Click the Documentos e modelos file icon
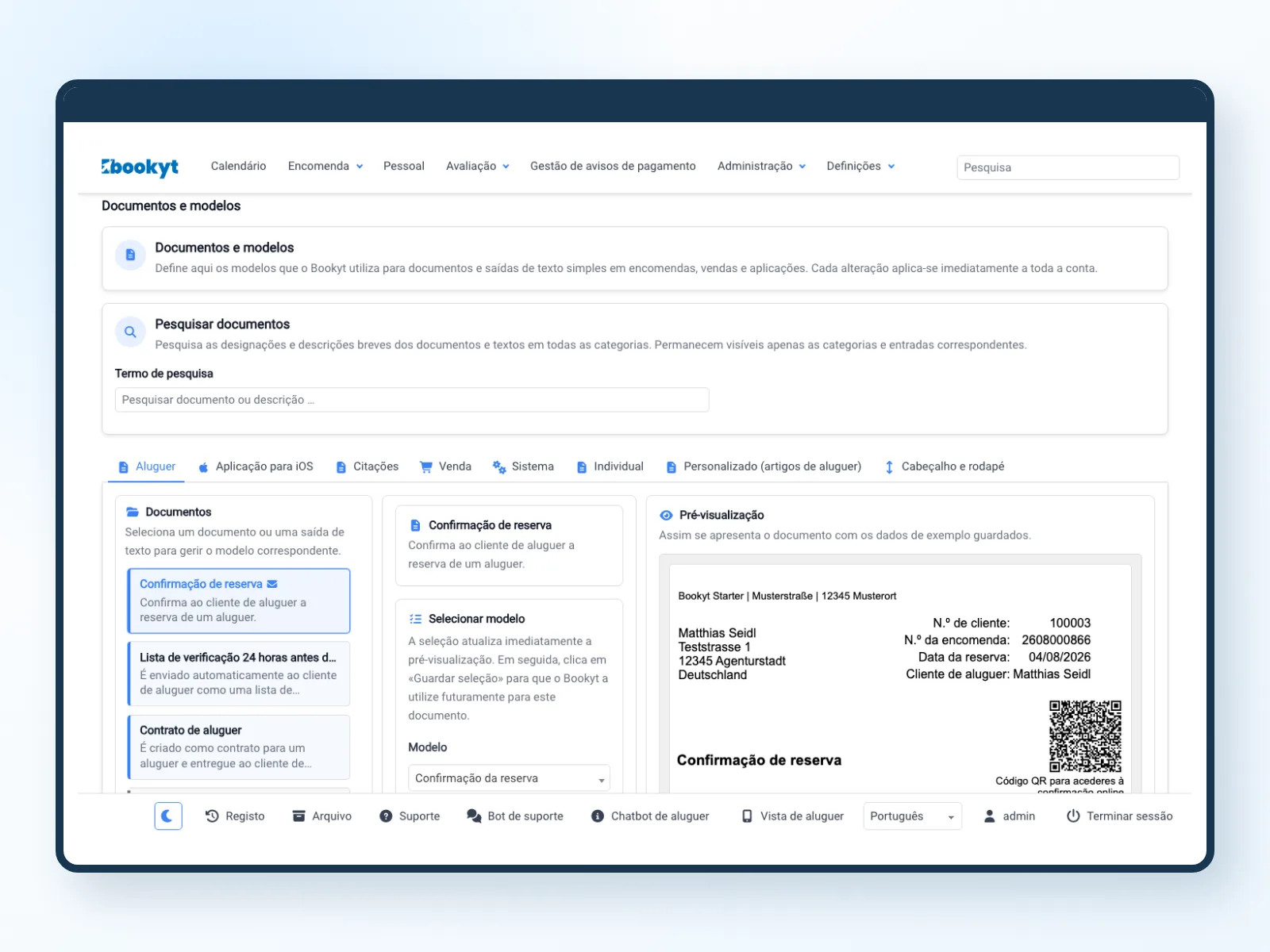Screen dimensions: 1270x952 pyautogui.click(x=130, y=255)
